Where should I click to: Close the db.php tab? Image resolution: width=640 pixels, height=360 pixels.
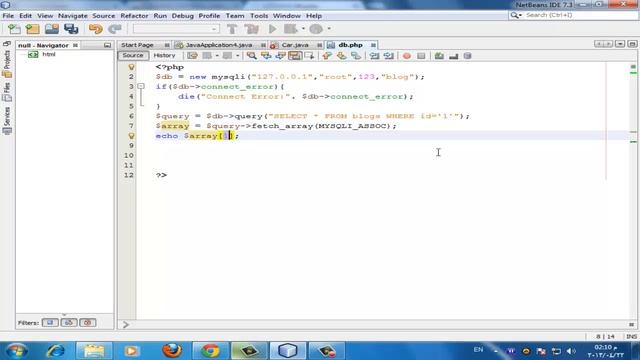(373, 45)
